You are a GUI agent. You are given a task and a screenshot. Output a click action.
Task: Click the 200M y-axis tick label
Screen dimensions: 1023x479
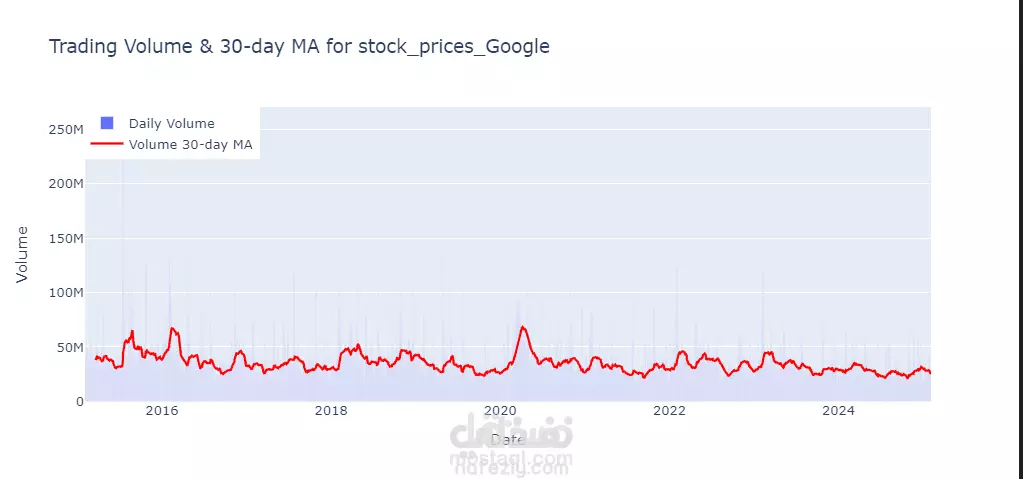[x=64, y=184]
